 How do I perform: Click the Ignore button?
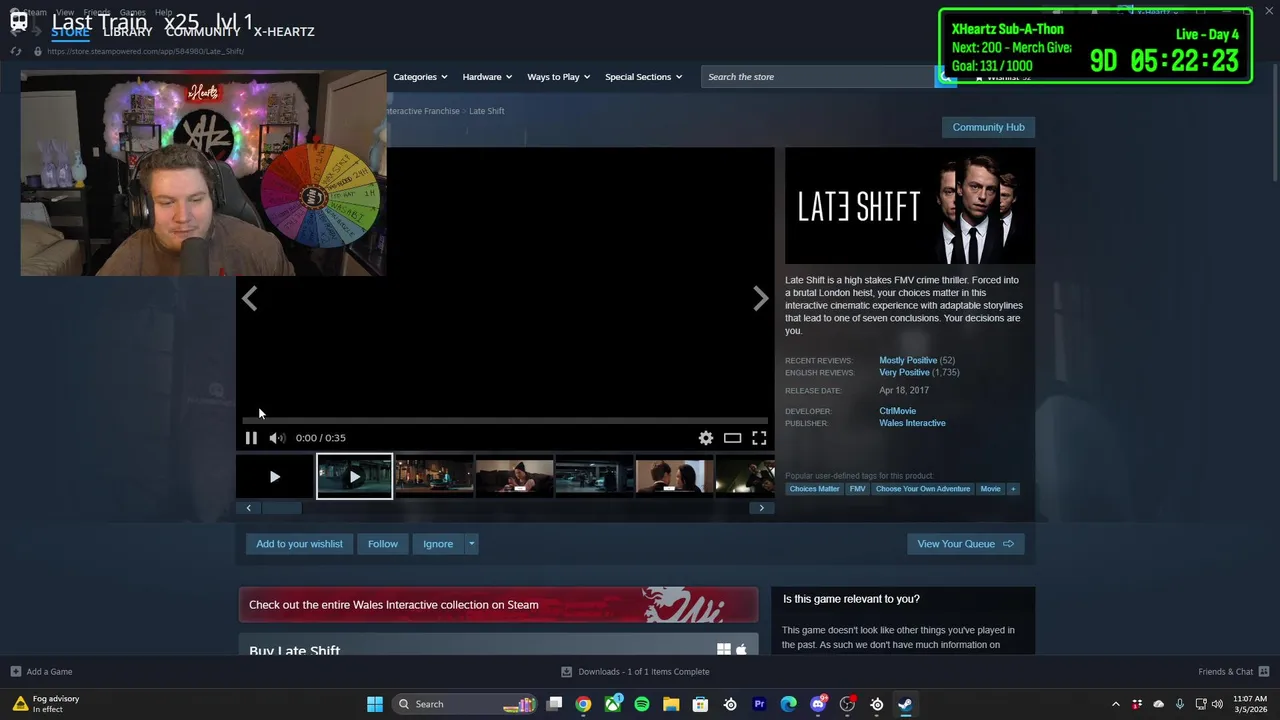tap(438, 544)
